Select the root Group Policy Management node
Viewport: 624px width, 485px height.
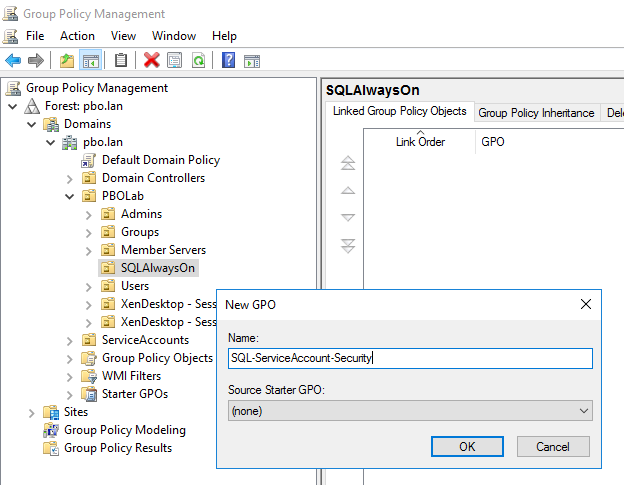[97, 88]
